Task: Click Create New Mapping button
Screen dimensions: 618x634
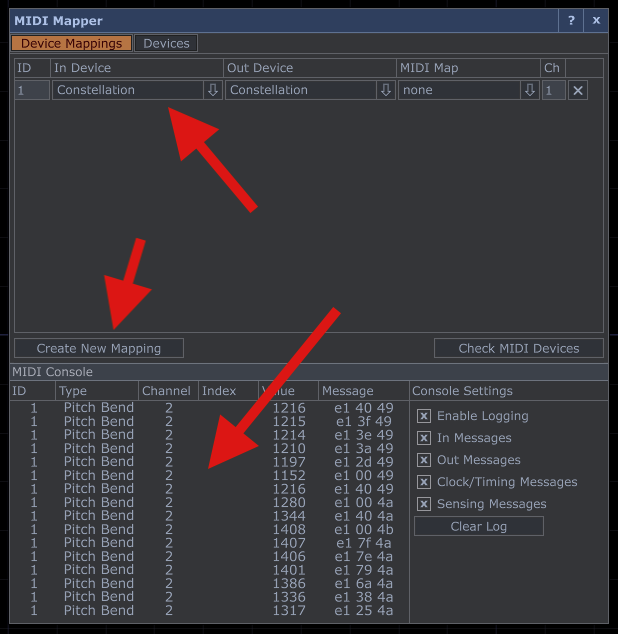Action: pos(99,348)
